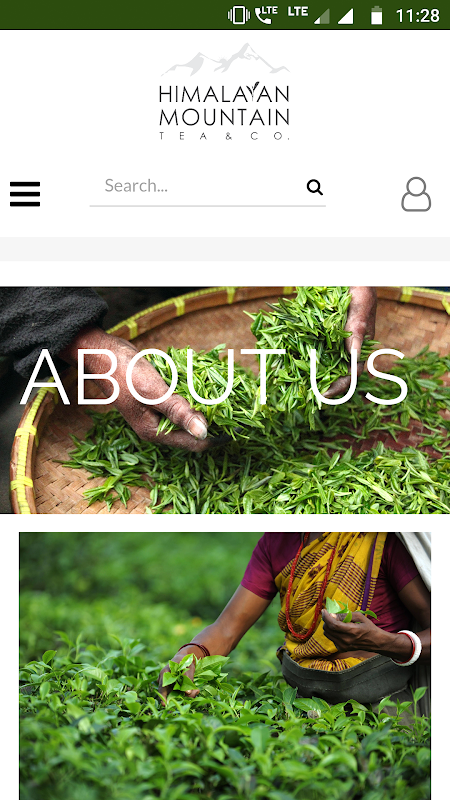Image resolution: width=450 pixels, height=800 pixels.
Task: Tap the full white signal strength icon
Action: pos(345,16)
